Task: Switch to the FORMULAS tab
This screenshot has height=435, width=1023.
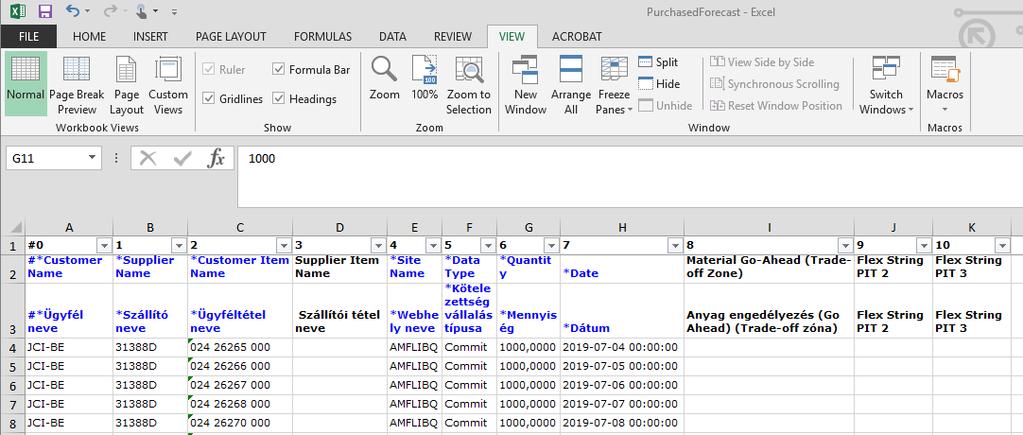Action: pos(323,37)
